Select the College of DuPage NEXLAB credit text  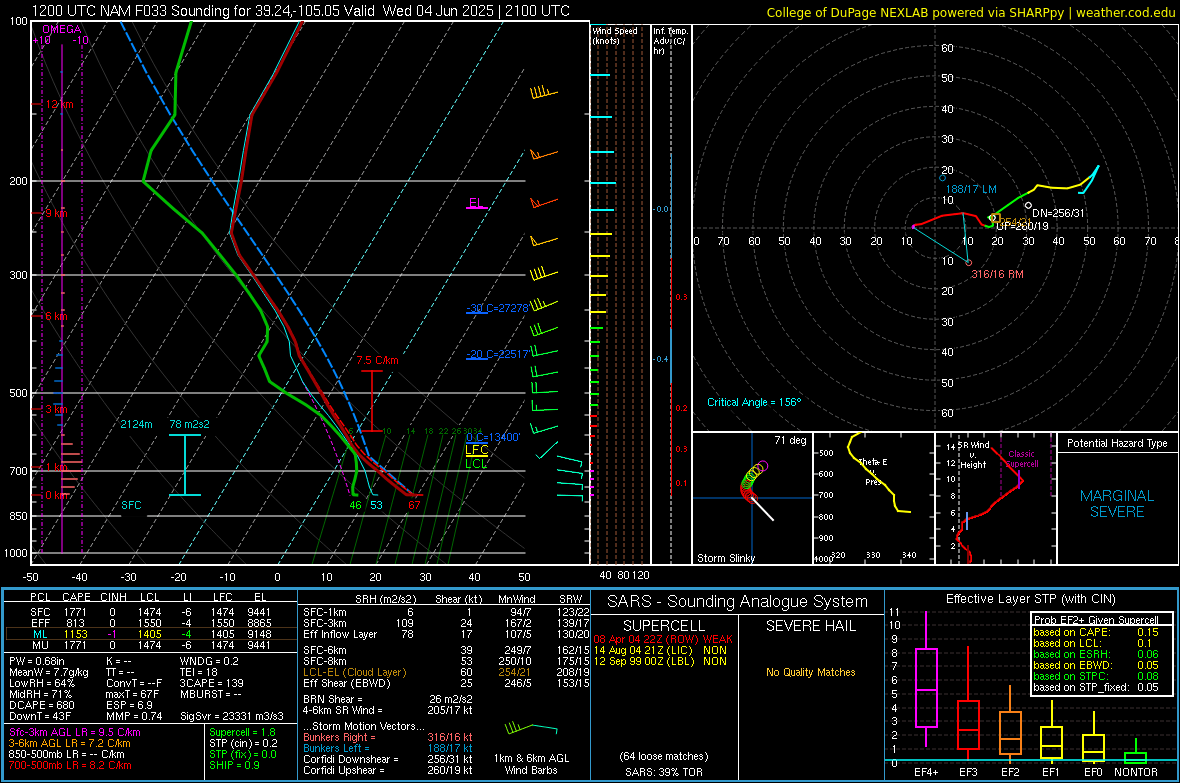[x=970, y=12]
